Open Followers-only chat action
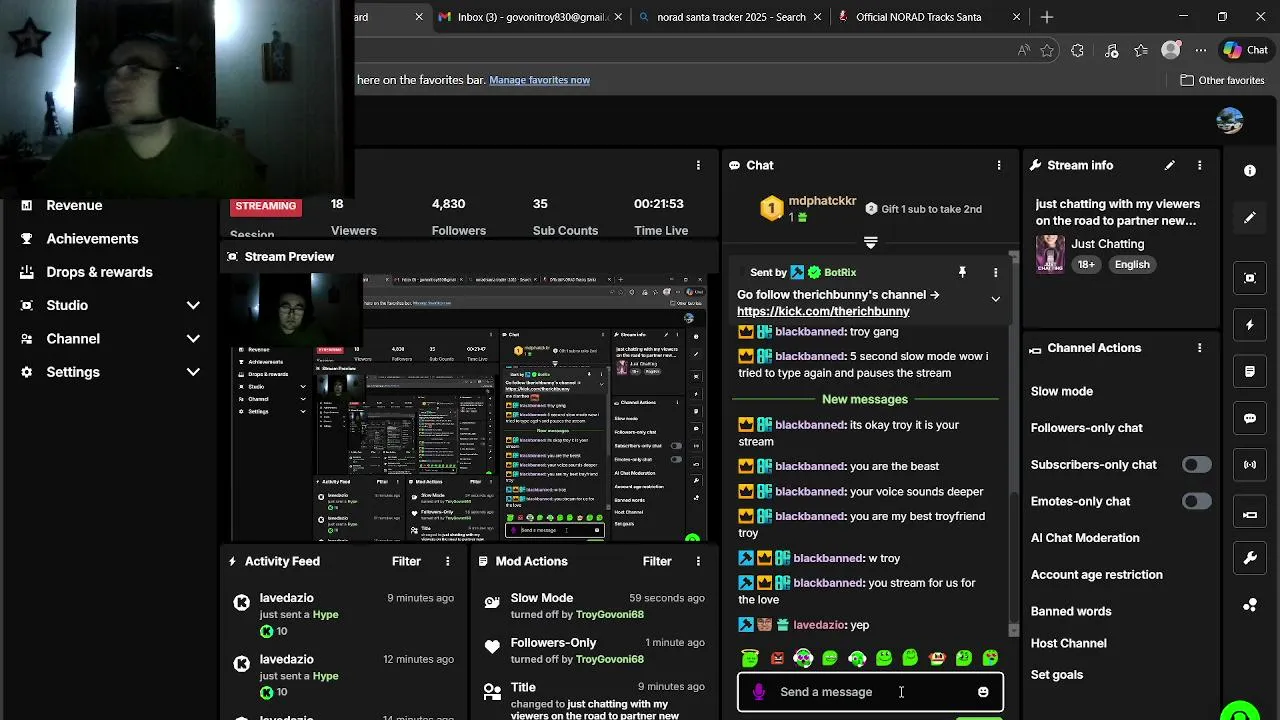The width and height of the screenshot is (1280, 720). (x=1086, y=428)
